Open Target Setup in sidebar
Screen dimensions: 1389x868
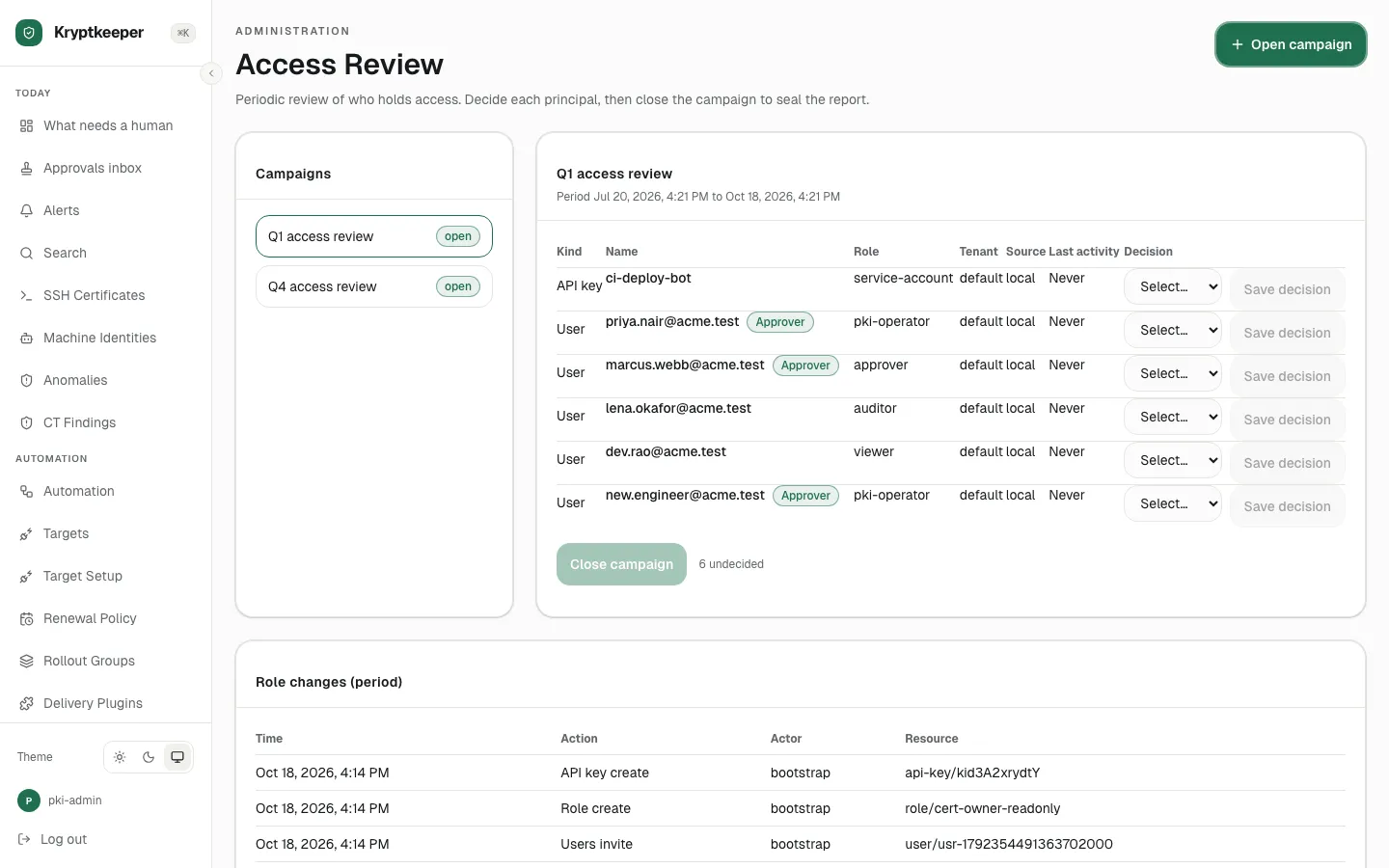(x=105, y=576)
